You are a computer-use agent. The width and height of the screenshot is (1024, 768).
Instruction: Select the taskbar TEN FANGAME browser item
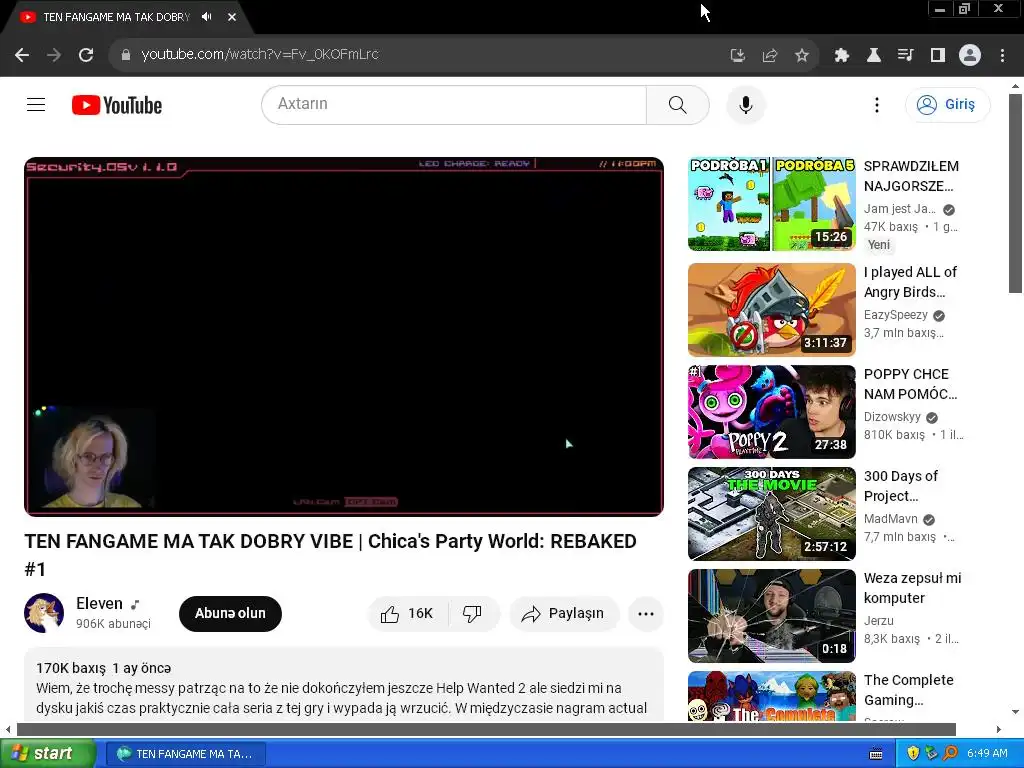click(185, 754)
